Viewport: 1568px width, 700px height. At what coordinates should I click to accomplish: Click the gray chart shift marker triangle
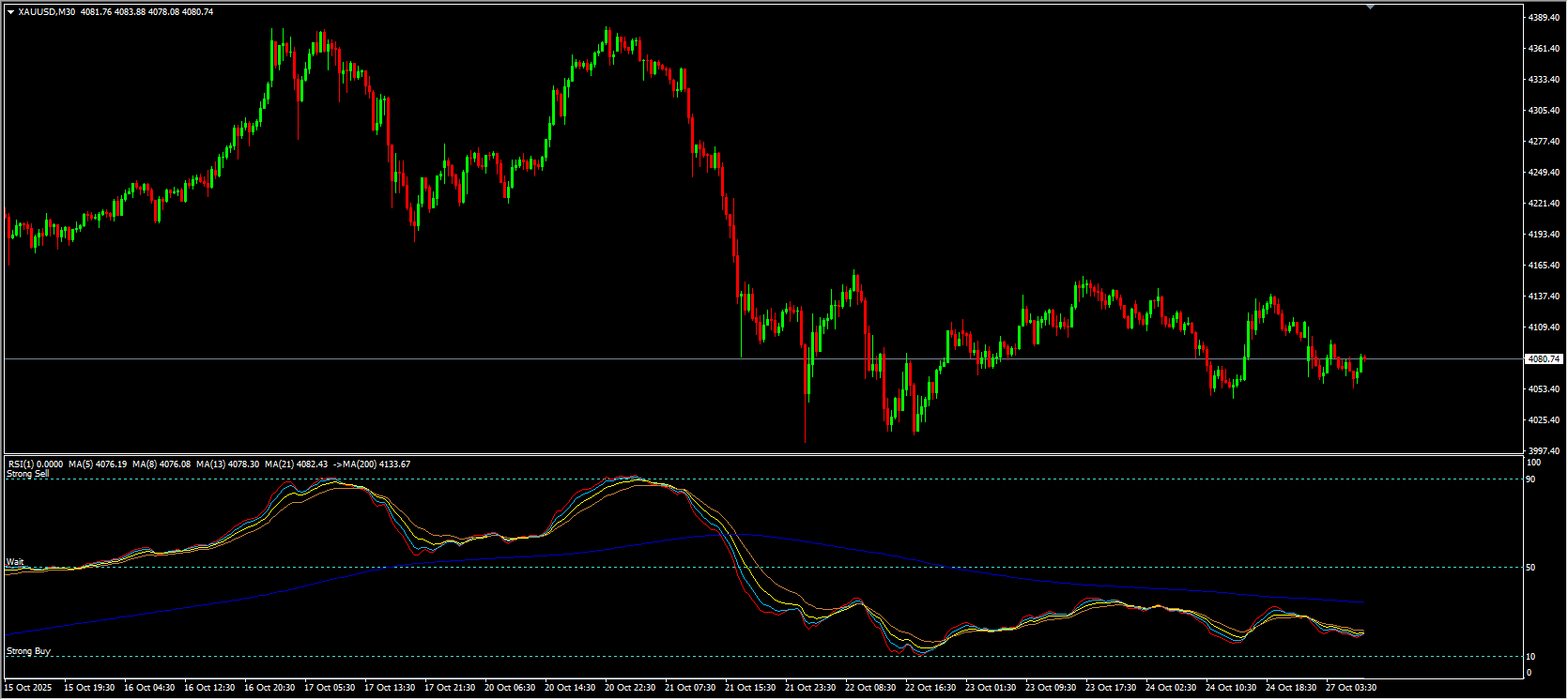pos(1370,7)
